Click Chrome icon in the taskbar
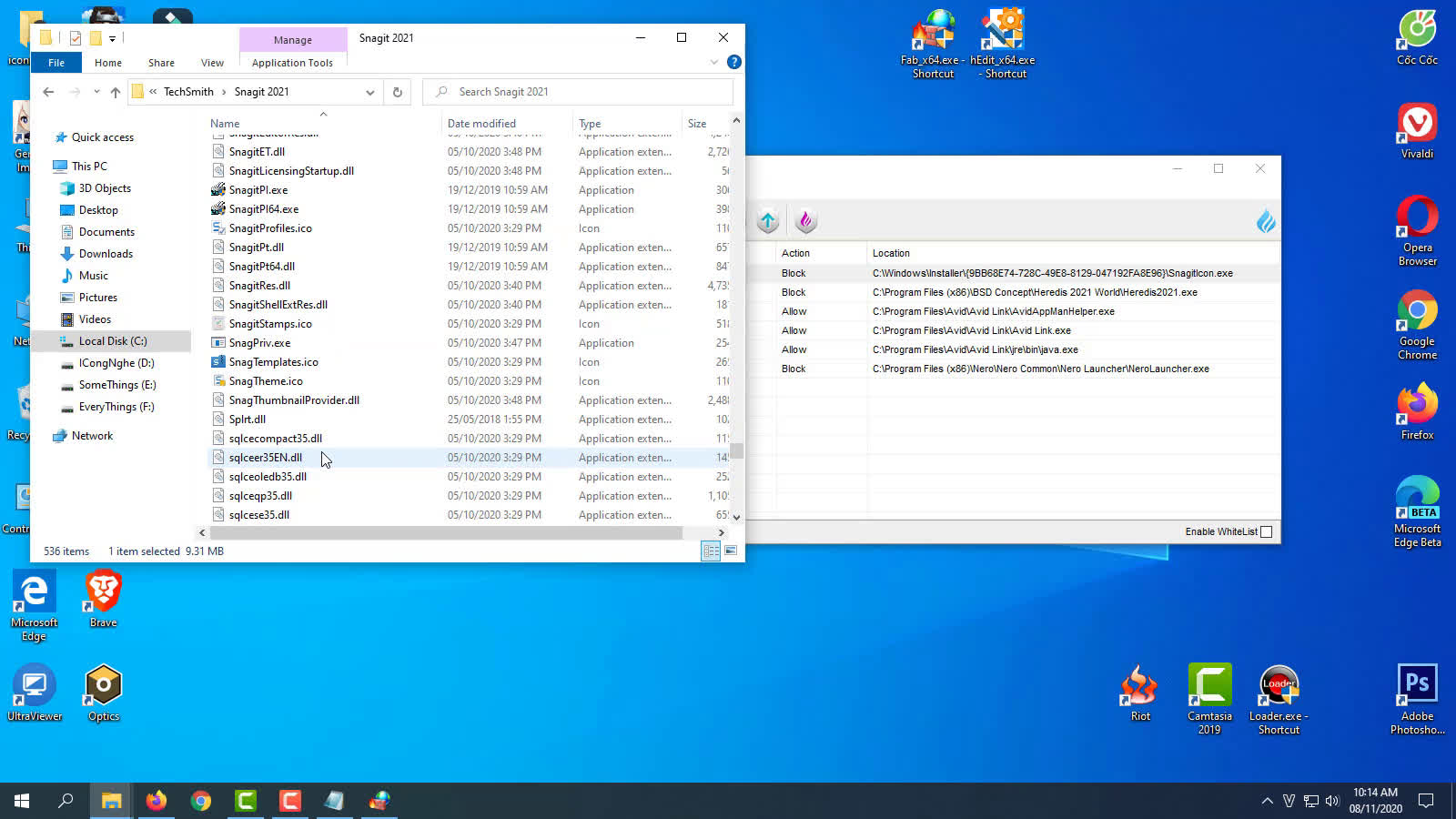Screen dimensions: 1456x819 [201, 801]
